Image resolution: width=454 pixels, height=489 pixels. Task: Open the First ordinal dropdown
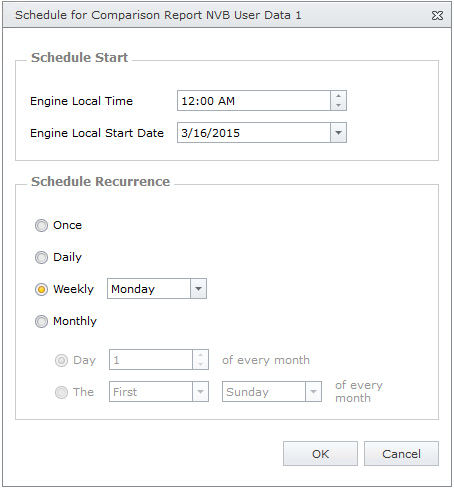pyautogui.click(x=200, y=392)
